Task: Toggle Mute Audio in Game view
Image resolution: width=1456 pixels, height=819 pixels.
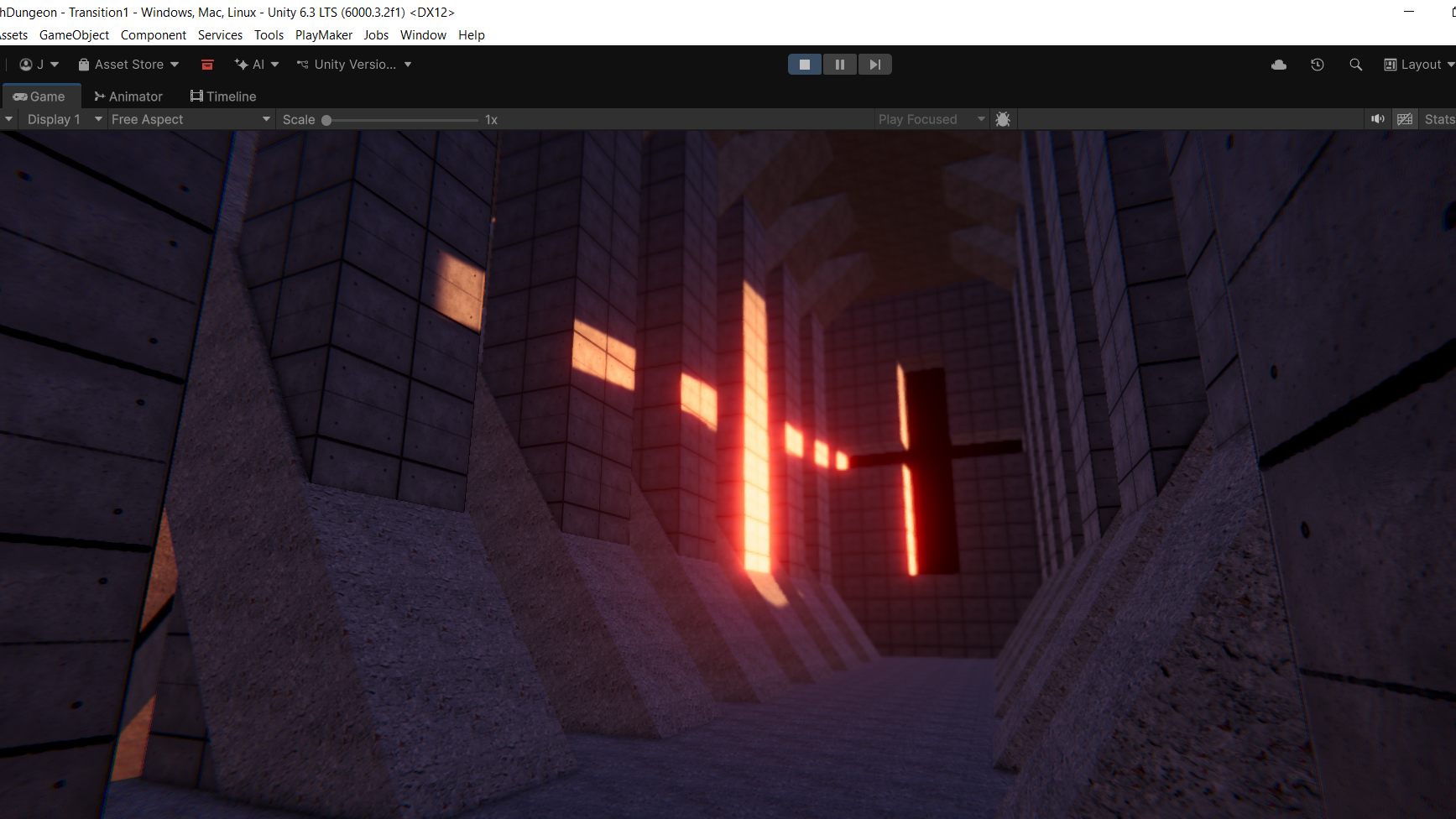Action: 1378,119
